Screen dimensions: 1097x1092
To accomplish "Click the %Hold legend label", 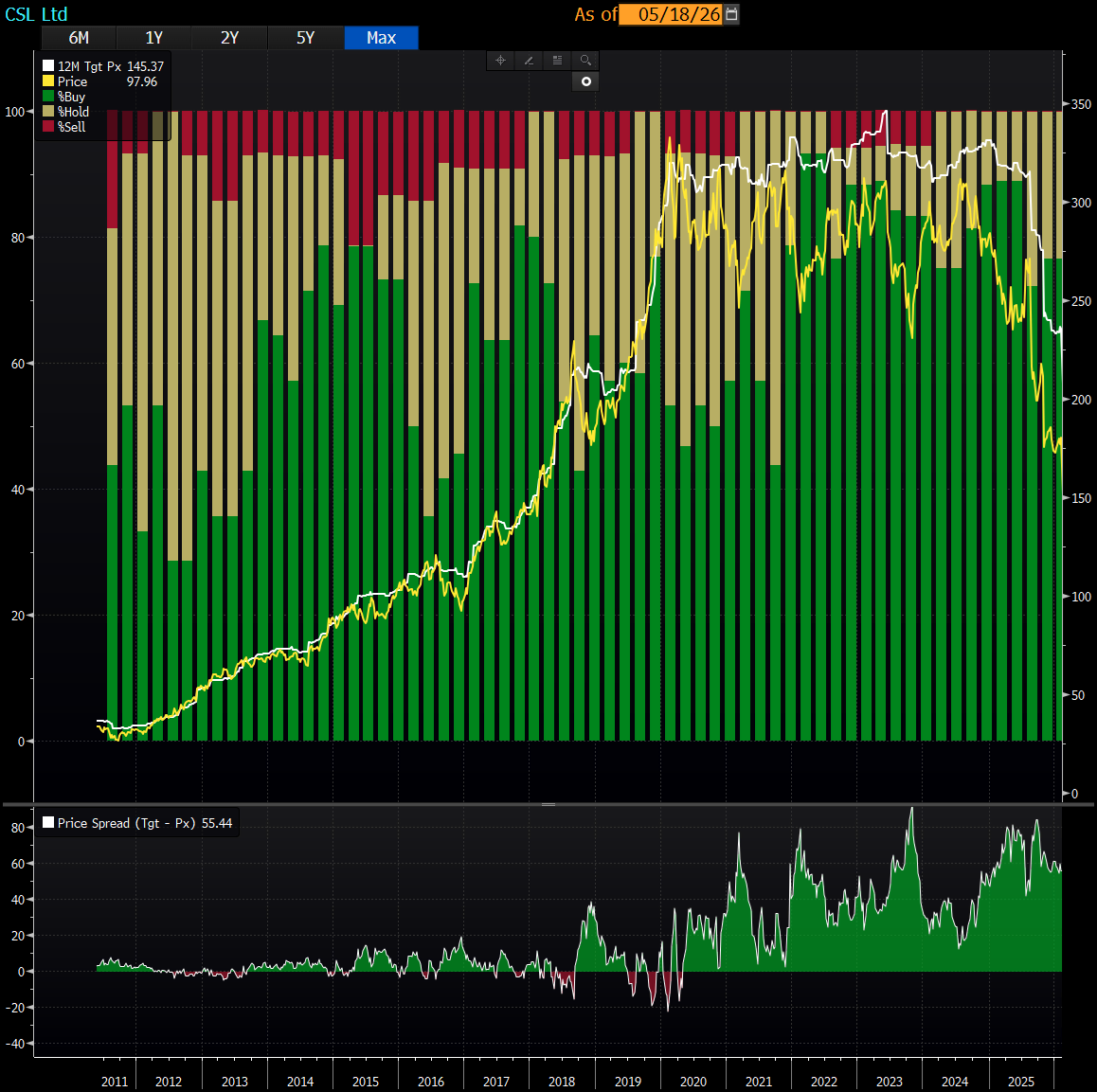I will click(74, 112).
